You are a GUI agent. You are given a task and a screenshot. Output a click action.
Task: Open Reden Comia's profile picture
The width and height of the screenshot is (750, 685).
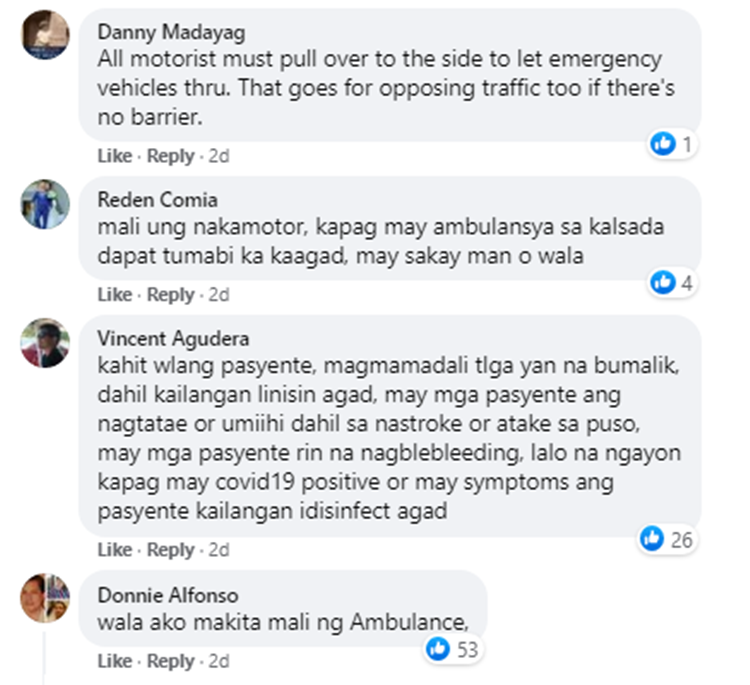click(x=45, y=204)
